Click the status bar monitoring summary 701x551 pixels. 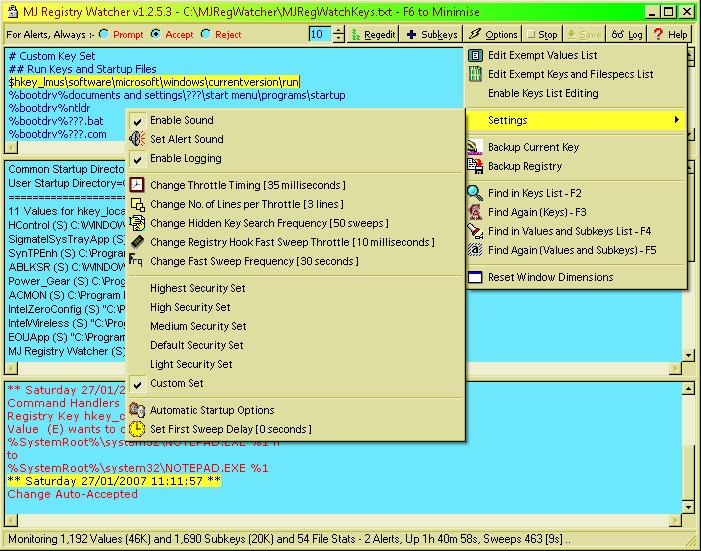290,539
